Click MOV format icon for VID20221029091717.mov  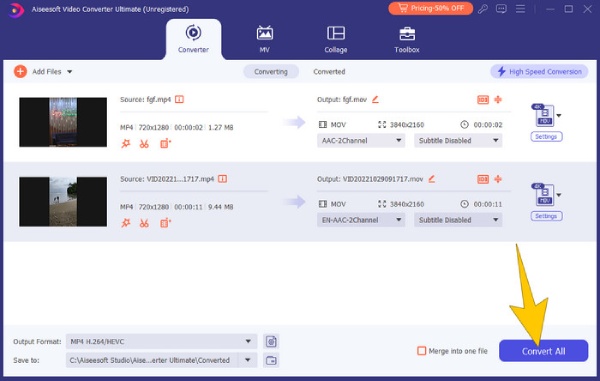(543, 195)
